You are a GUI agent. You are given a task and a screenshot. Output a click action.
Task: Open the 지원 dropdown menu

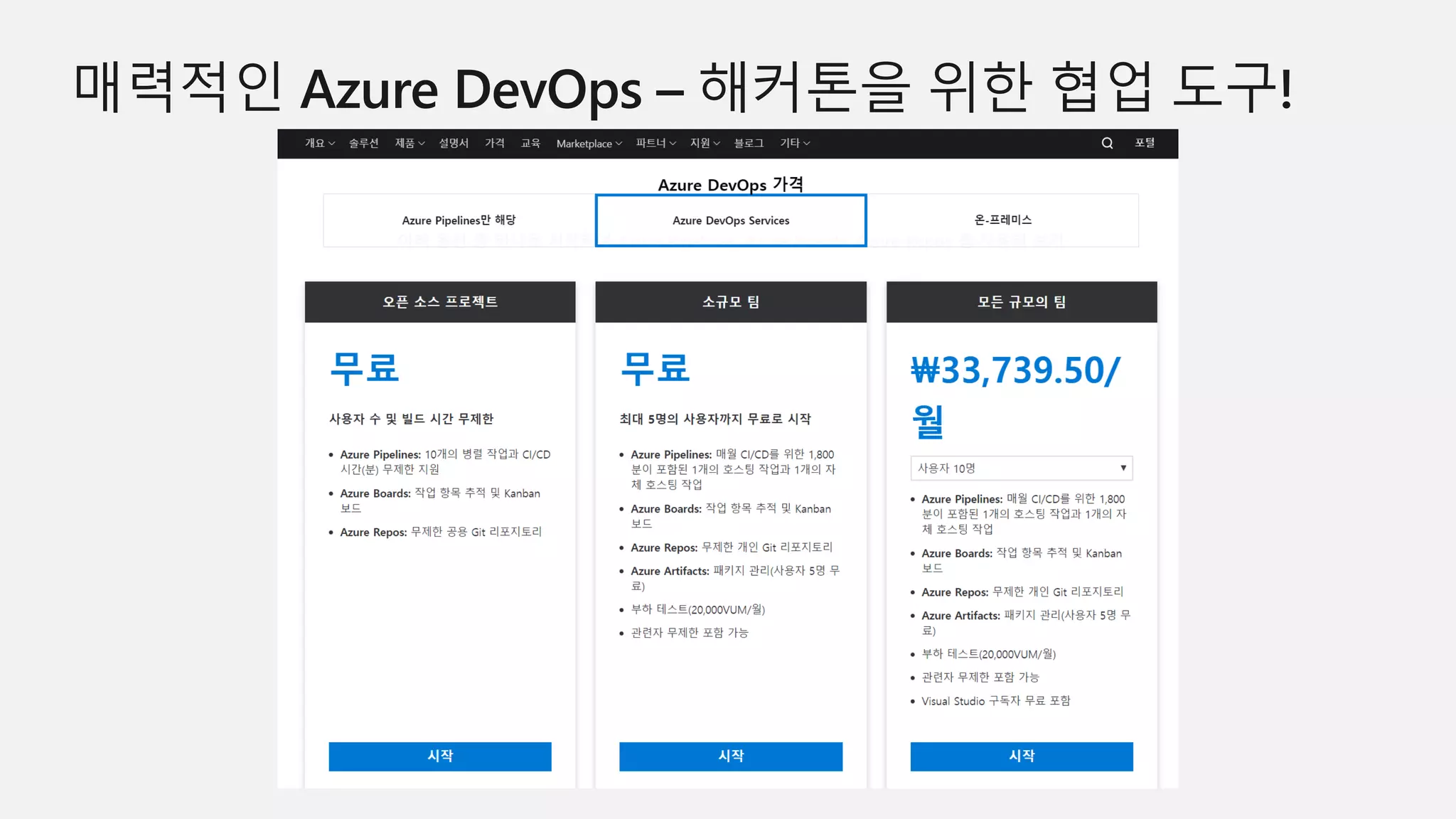pyautogui.click(x=705, y=143)
